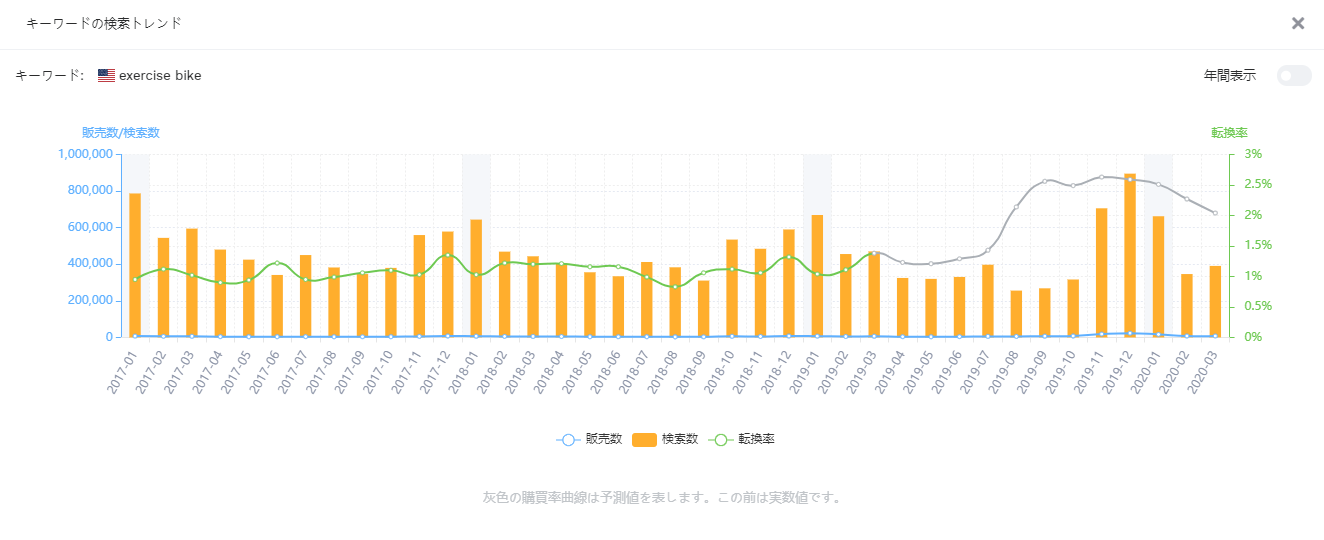Click the 2020-03 gray forecast curve point

pyautogui.click(x=1215, y=213)
